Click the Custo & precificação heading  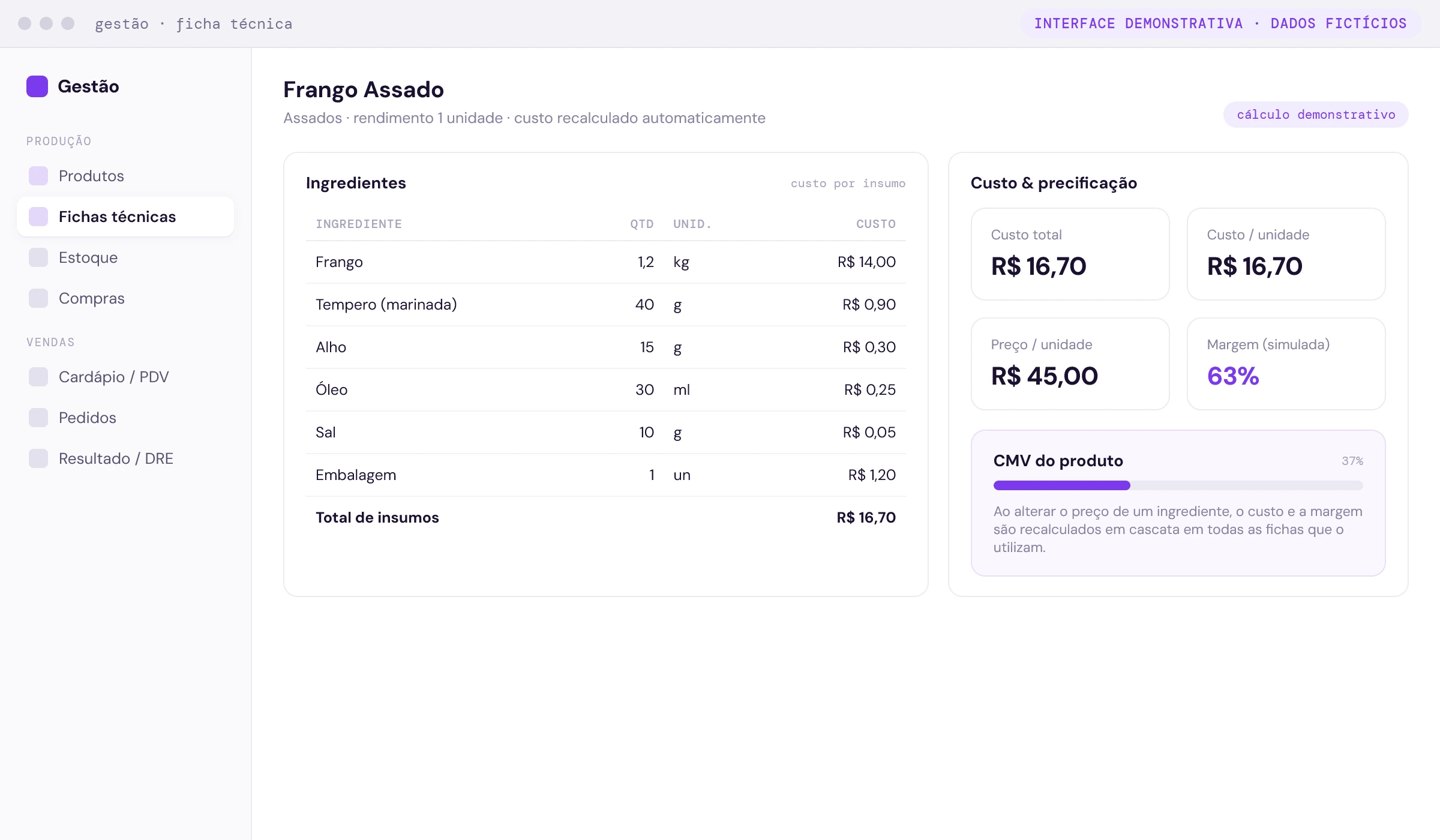(1054, 183)
